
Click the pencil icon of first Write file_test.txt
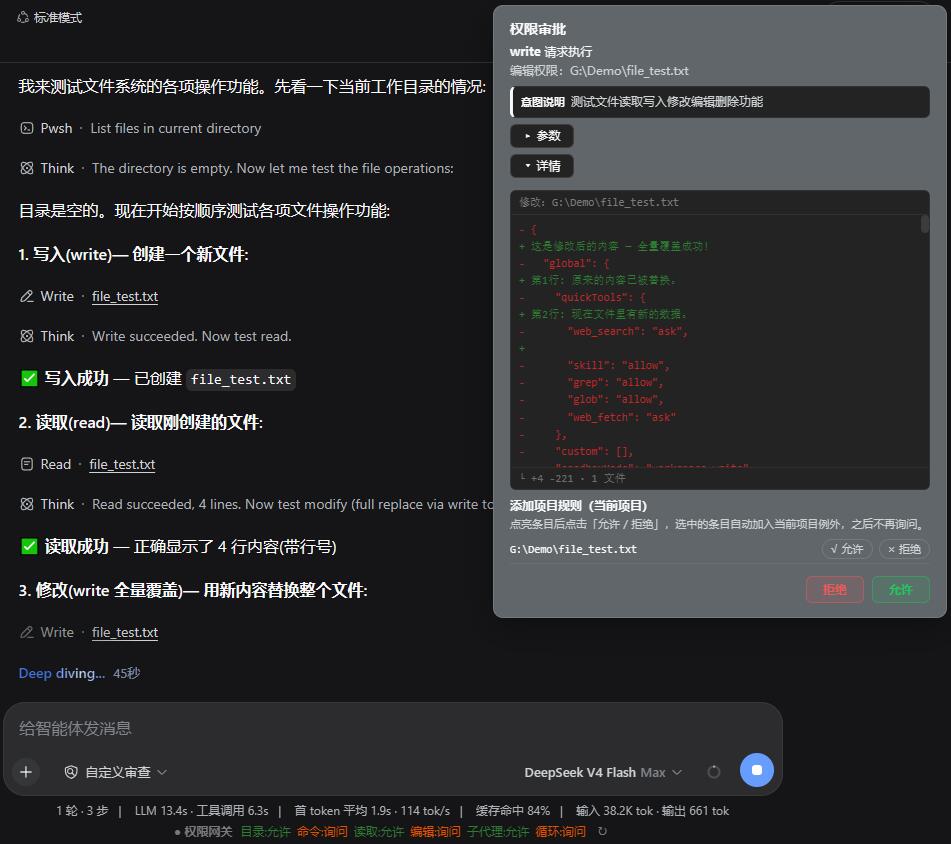tap(27, 296)
